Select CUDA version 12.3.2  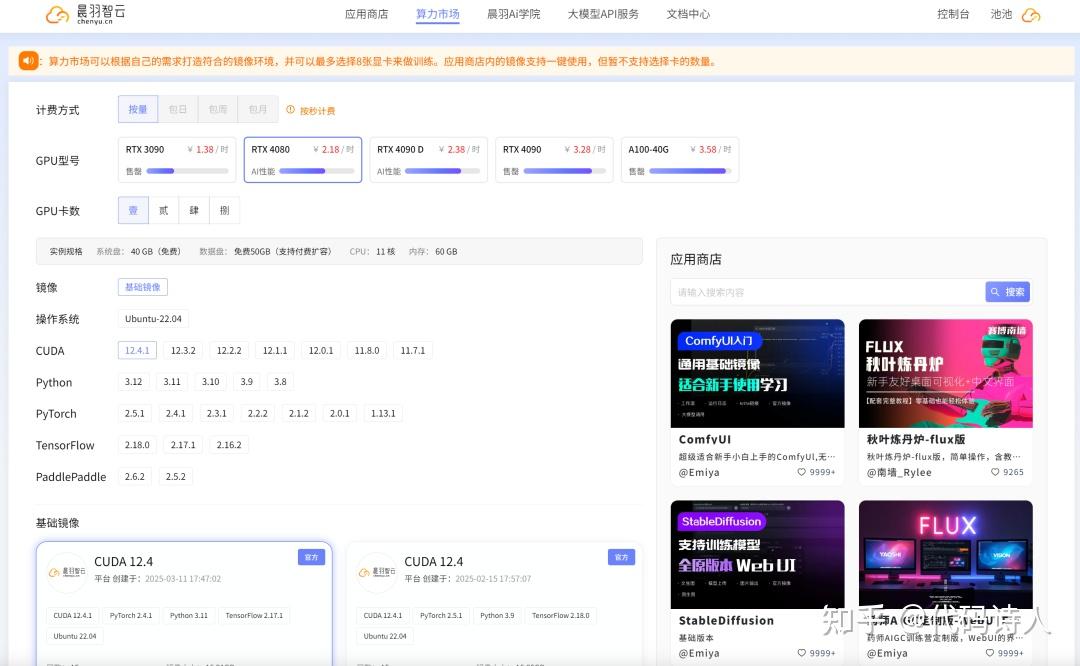[x=183, y=351]
